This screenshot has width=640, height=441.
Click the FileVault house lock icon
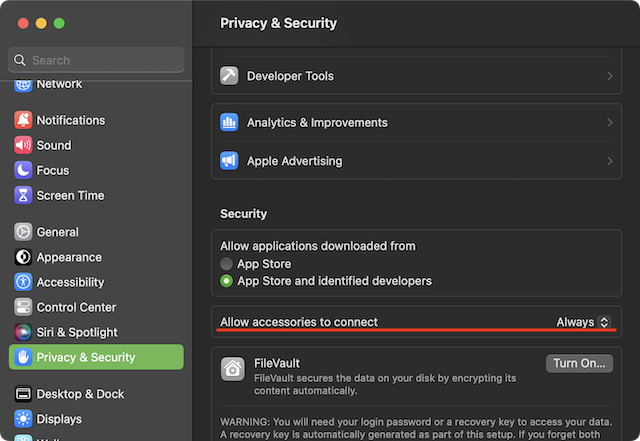[x=232, y=370]
